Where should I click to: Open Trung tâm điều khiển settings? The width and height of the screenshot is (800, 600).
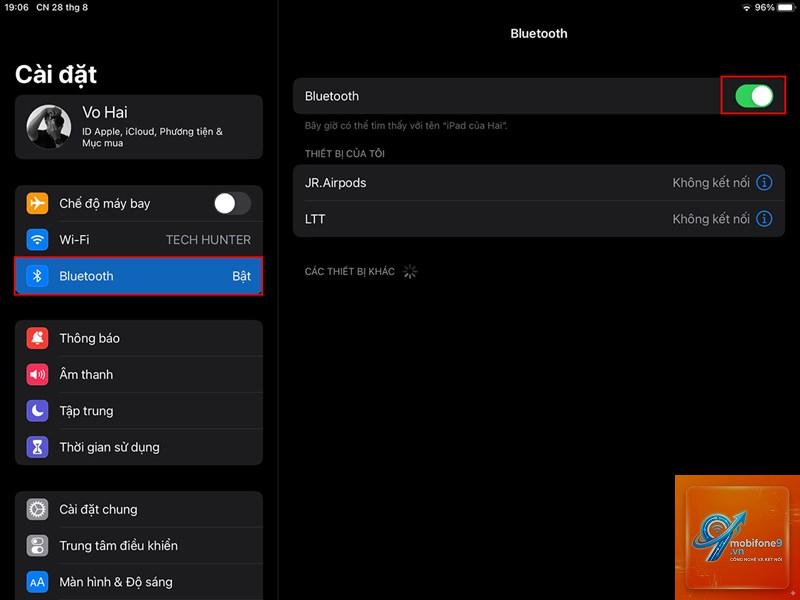coord(139,545)
